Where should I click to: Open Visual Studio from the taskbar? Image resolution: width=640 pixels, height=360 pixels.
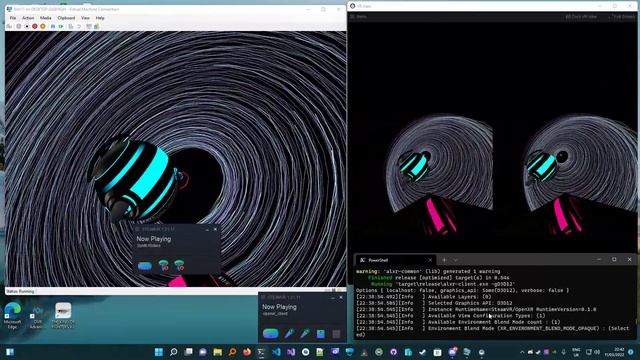291,352
